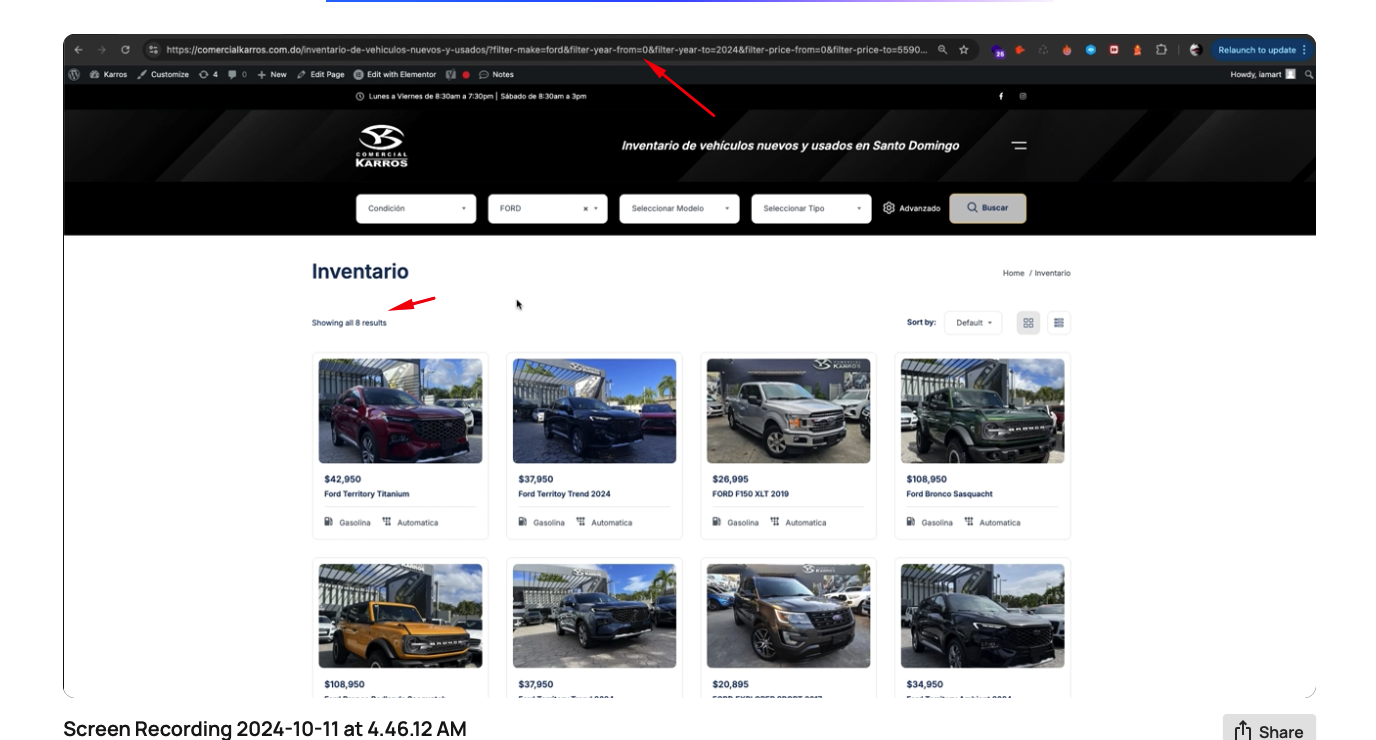Click the $42,950 price text
The width and height of the screenshot is (1376, 740).
(x=342, y=479)
